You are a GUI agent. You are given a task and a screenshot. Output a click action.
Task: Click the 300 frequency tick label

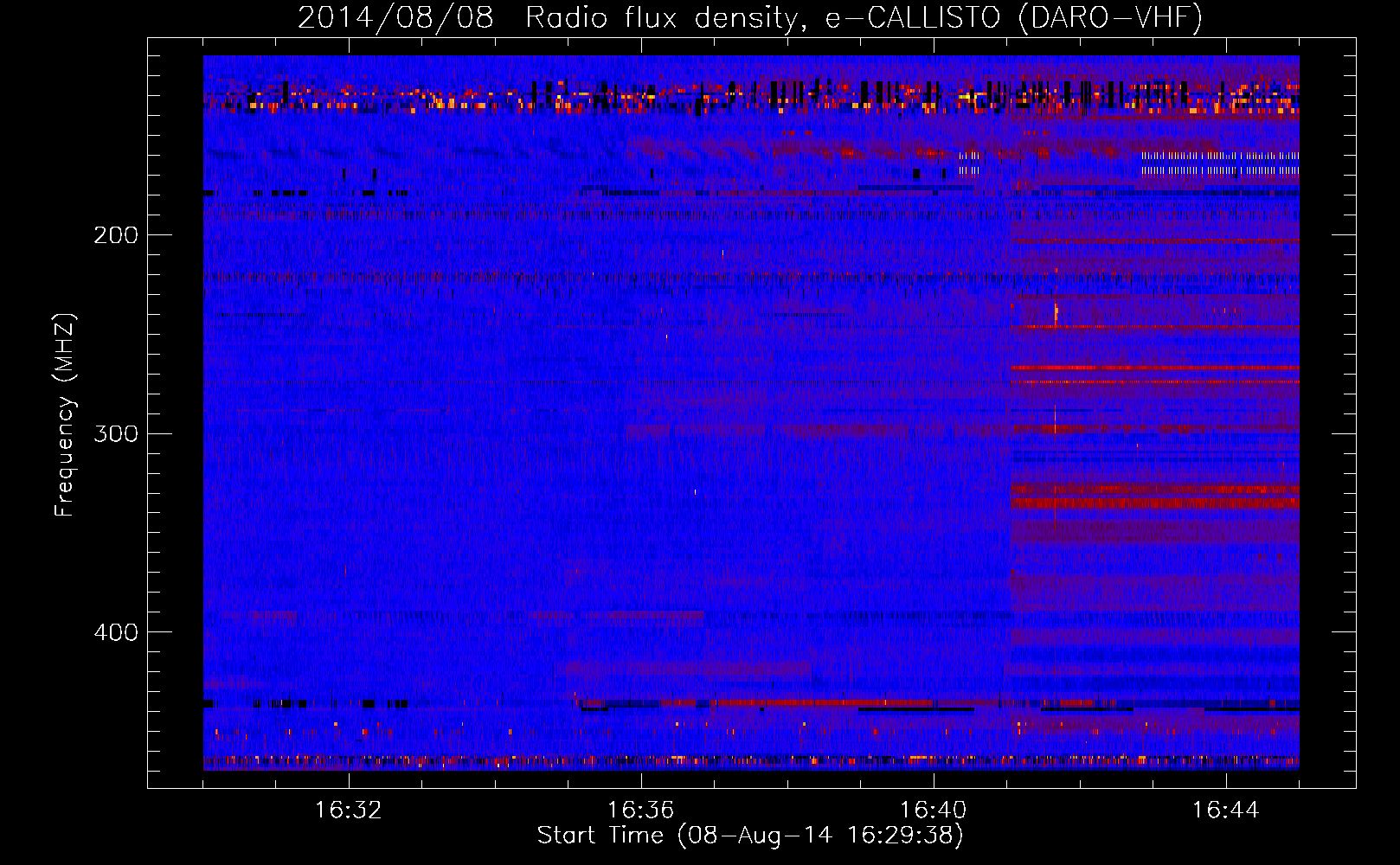116,433
